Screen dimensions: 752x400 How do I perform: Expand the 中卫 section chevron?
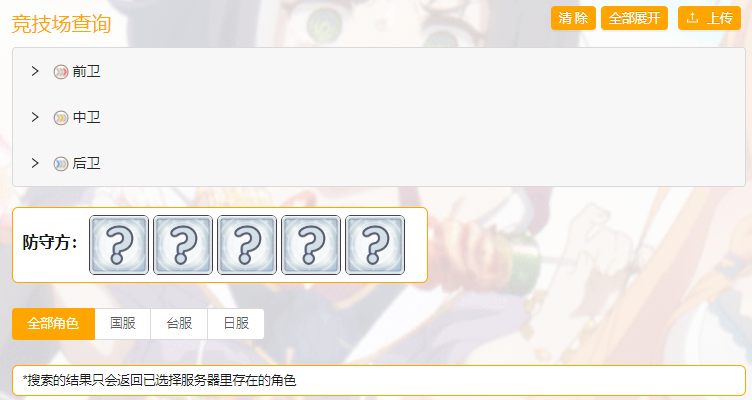[x=35, y=117]
